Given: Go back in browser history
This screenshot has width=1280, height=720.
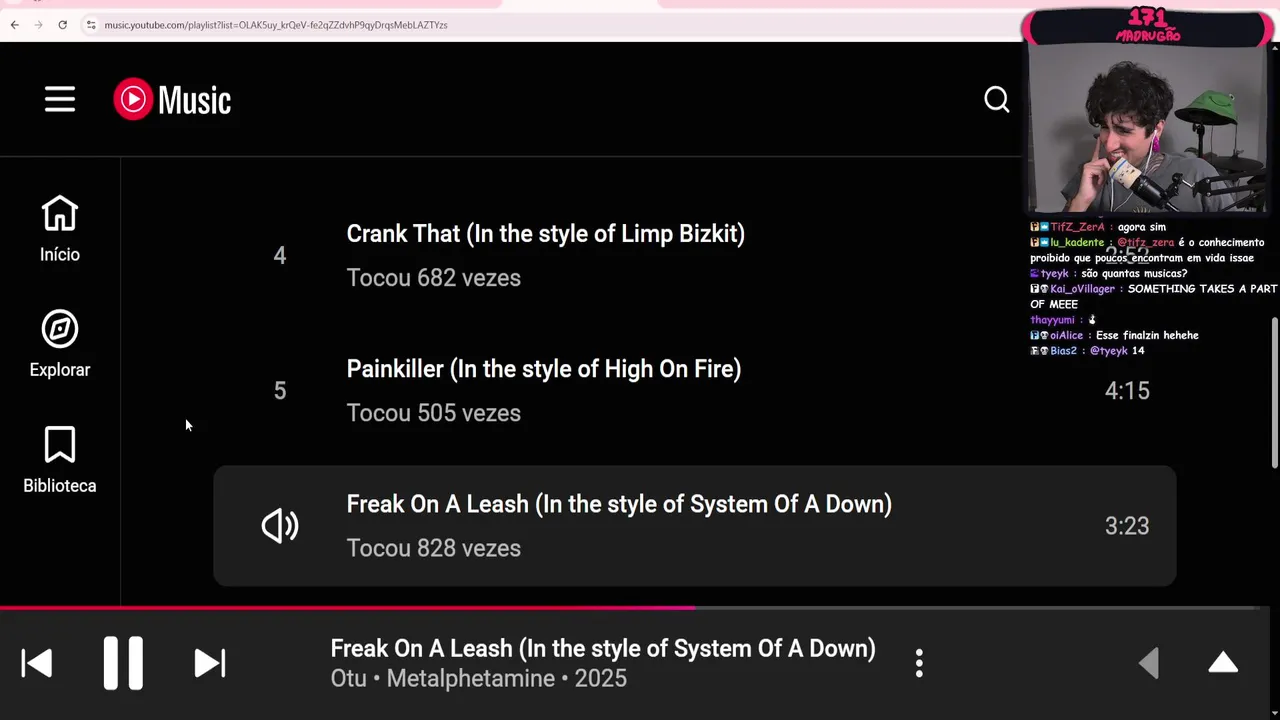Looking at the screenshot, I should coord(15,25).
